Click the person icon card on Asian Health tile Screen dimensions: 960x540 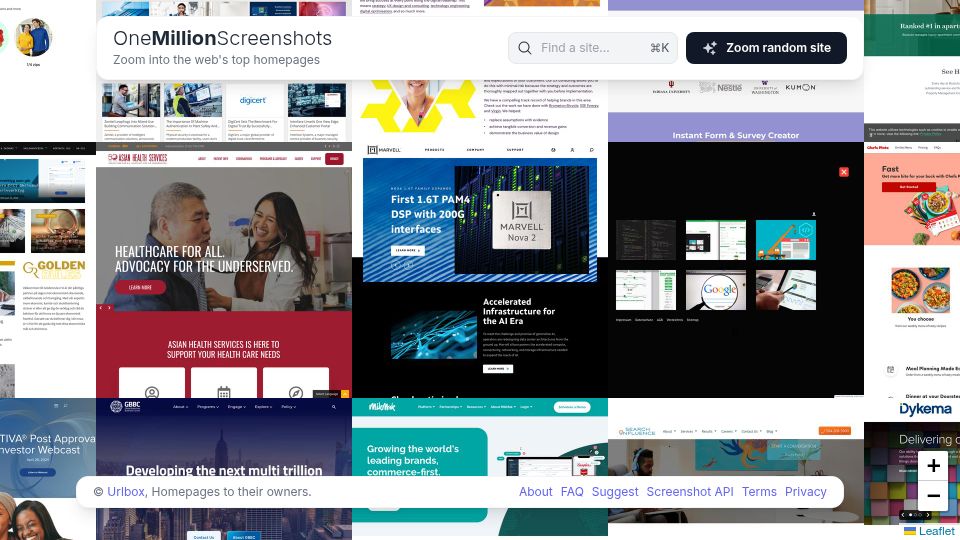pyautogui.click(x=152, y=383)
